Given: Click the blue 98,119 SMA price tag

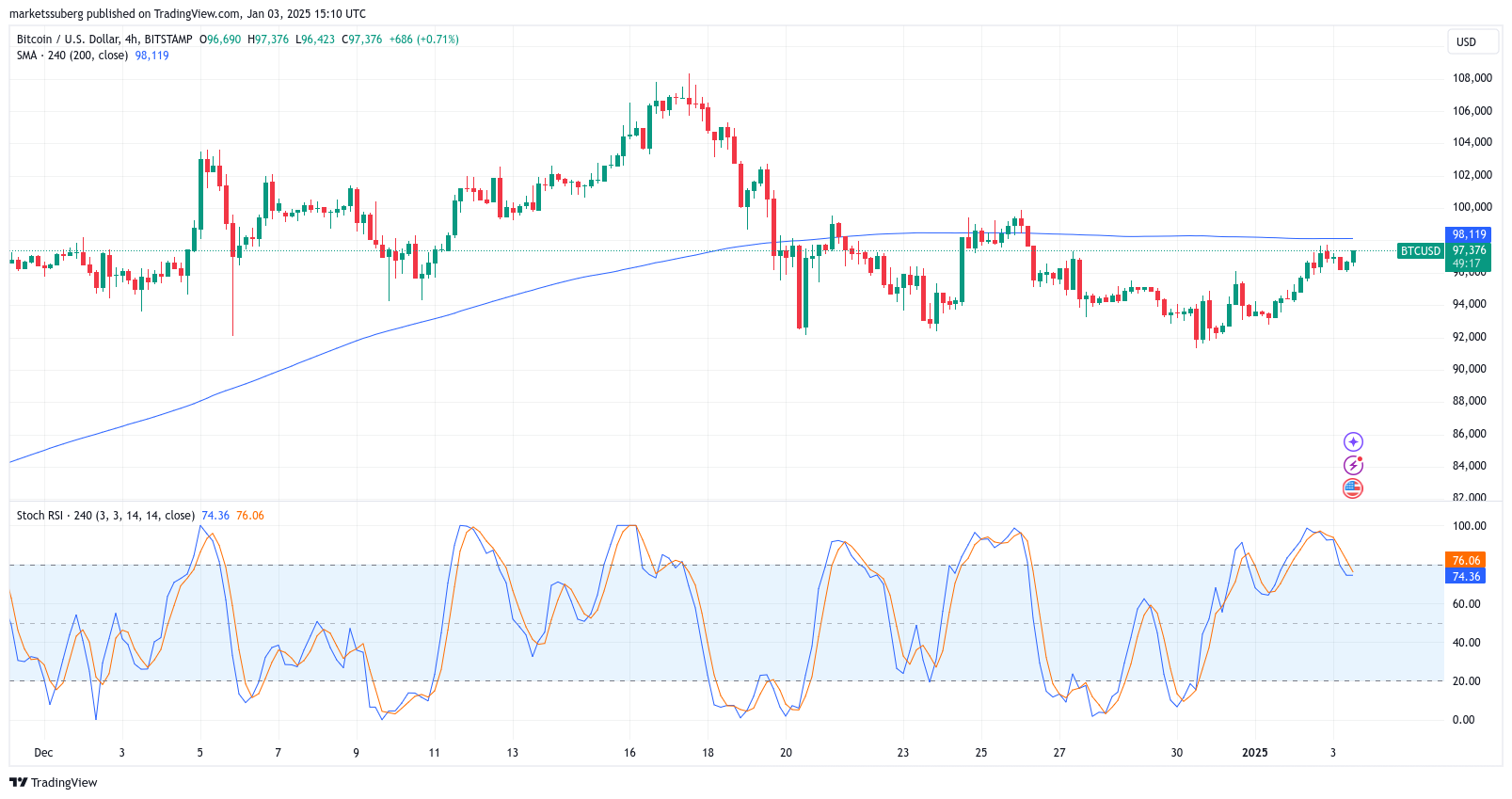Looking at the screenshot, I should [1468, 234].
